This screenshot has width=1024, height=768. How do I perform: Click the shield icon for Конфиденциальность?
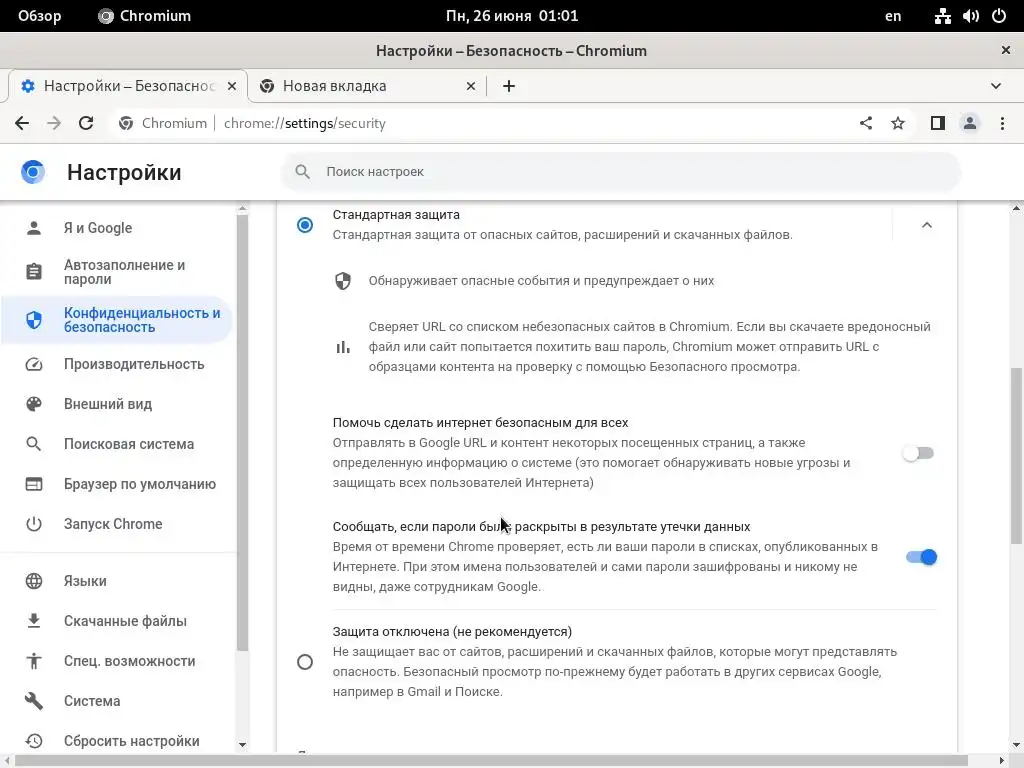34,320
